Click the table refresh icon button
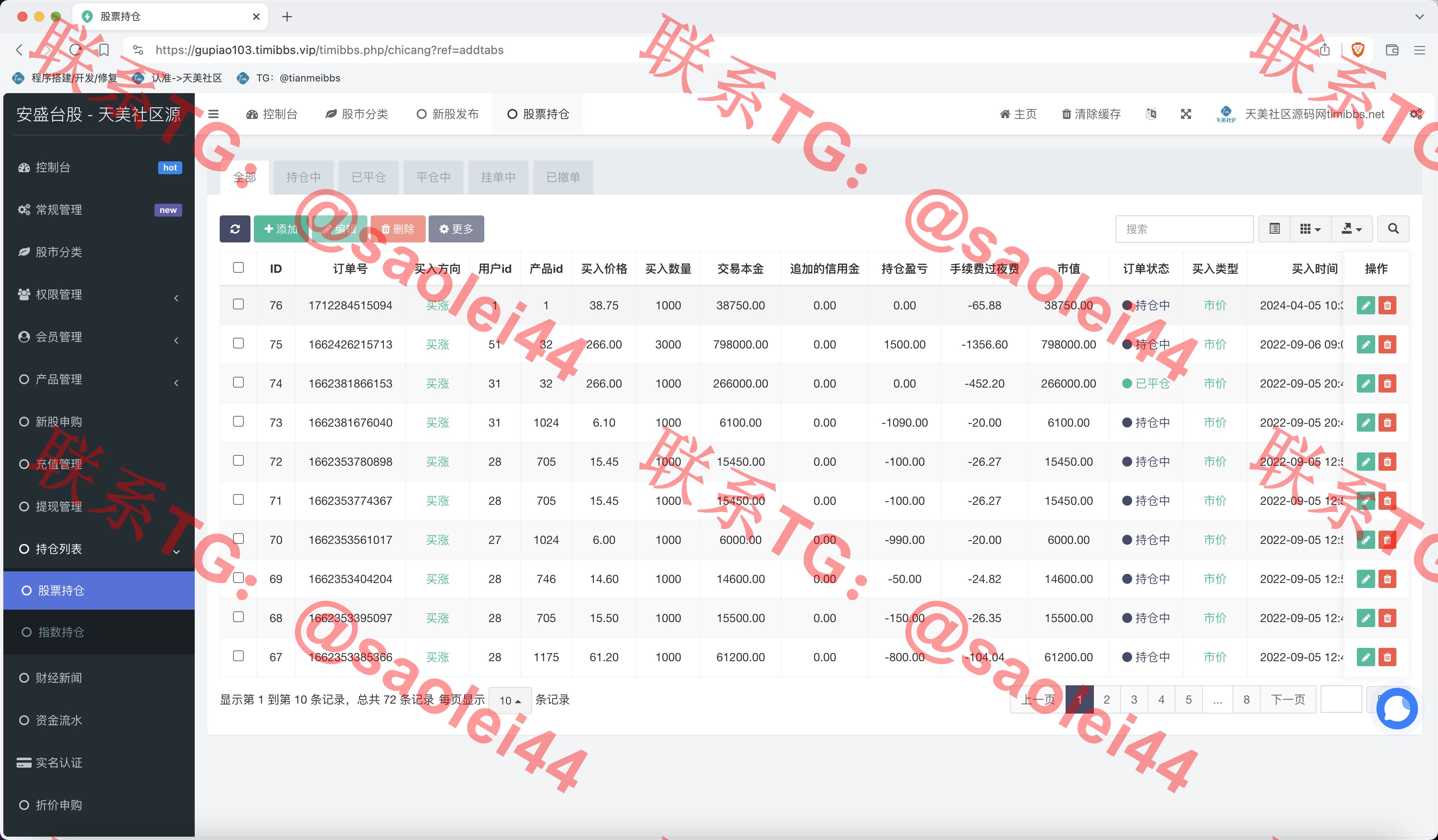This screenshot has width=1438, height=840. click(x=235, y=229)
